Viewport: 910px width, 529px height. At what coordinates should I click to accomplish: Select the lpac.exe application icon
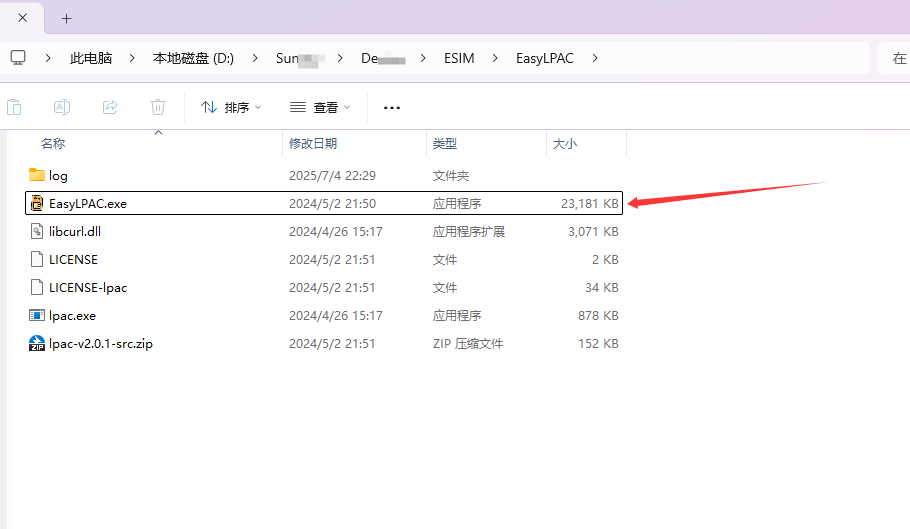coord(37,315)
